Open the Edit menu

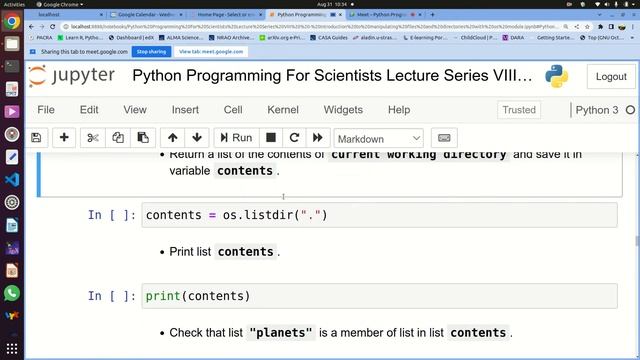89,110
